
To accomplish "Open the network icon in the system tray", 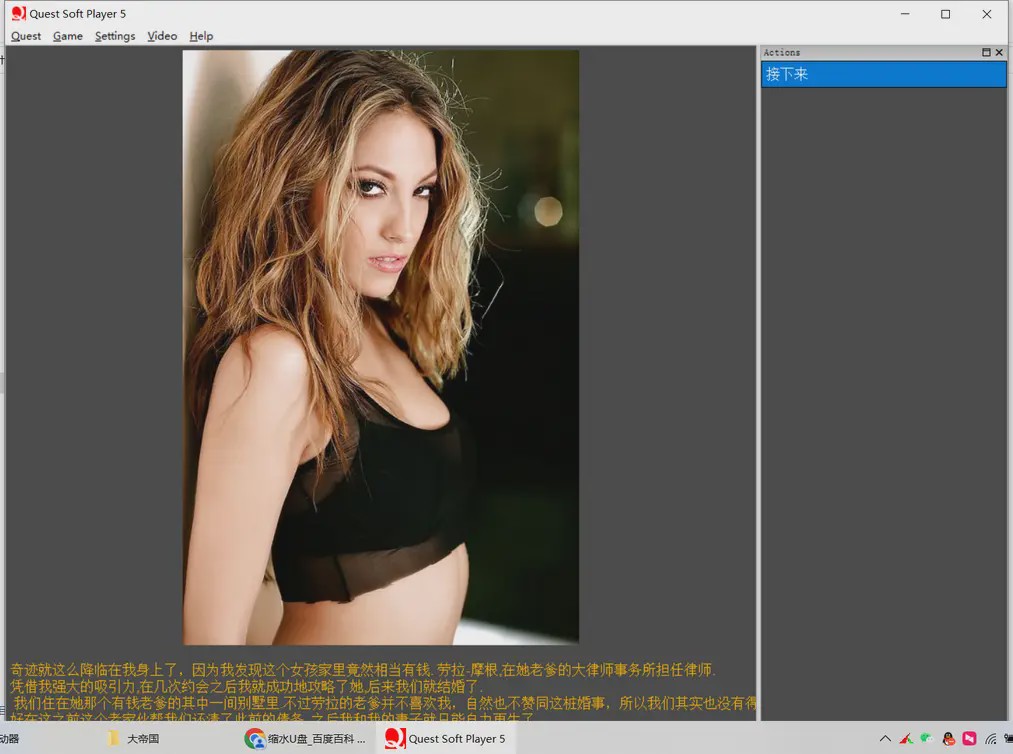I will pos(991,739).
